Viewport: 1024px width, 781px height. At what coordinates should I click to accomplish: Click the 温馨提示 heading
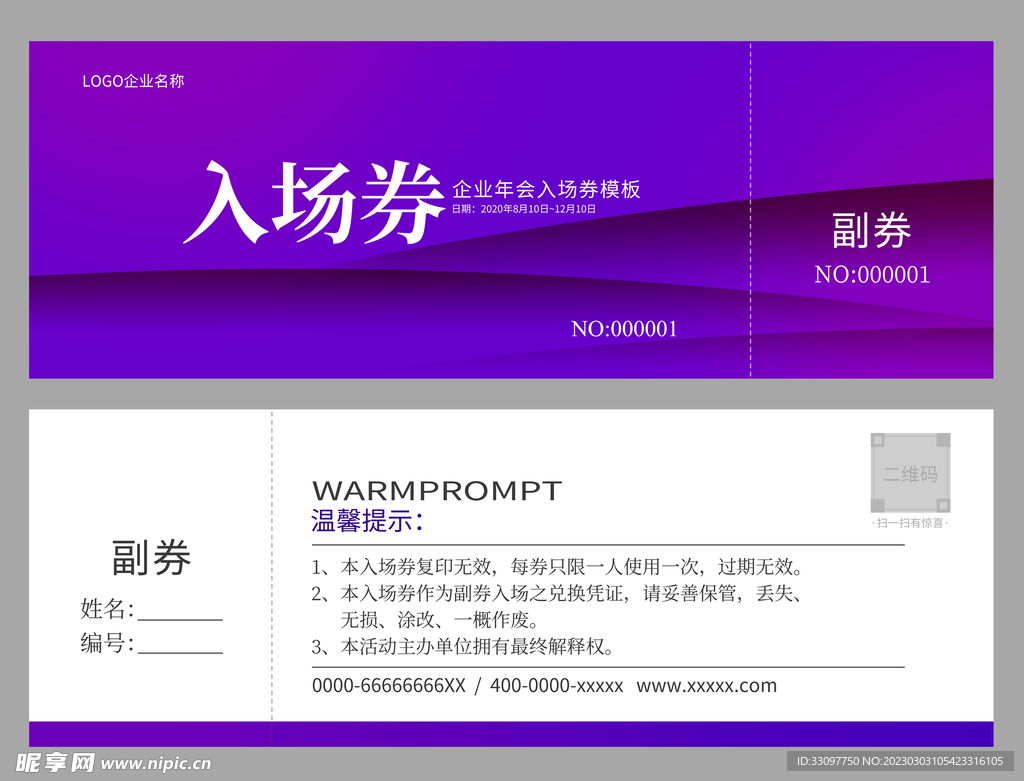point(365,521)
